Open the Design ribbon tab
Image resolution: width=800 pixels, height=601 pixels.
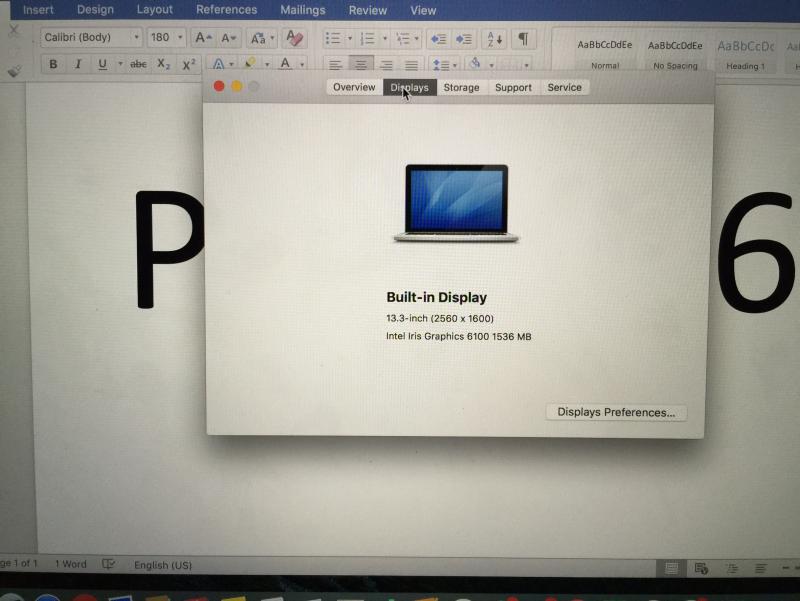[x=95, y=10]
